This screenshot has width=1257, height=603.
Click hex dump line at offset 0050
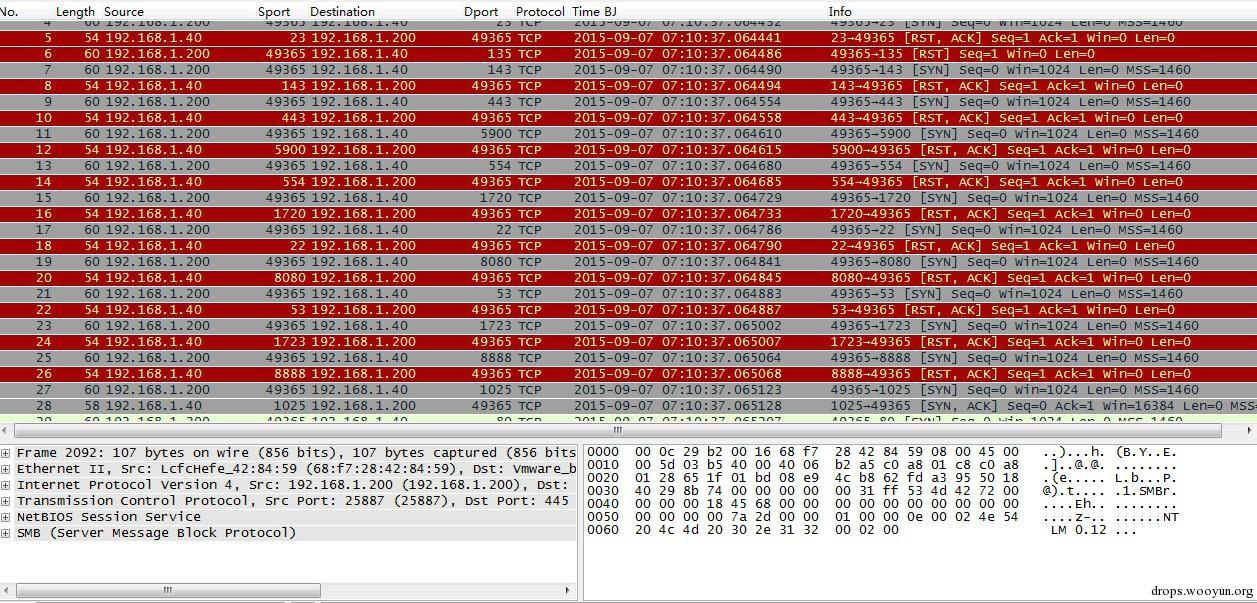click(881, 517)
